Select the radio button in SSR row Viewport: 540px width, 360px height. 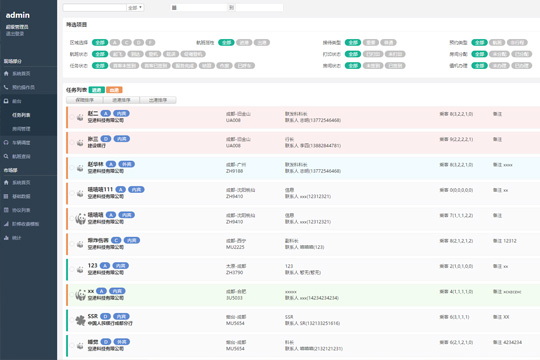[x=72, y=320]
